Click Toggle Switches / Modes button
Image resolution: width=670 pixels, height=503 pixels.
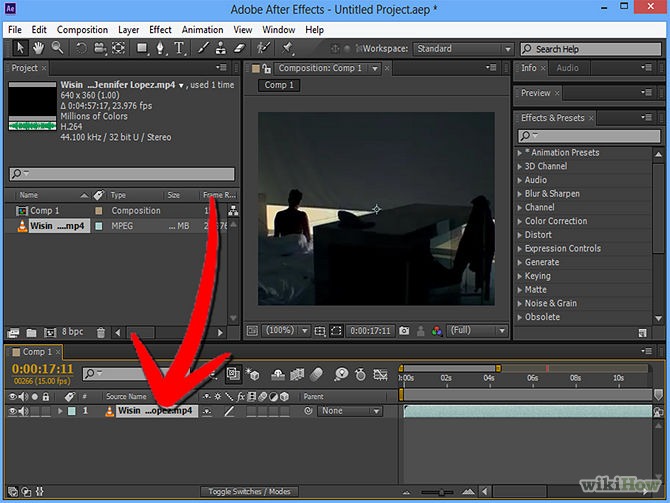point(249,491)
